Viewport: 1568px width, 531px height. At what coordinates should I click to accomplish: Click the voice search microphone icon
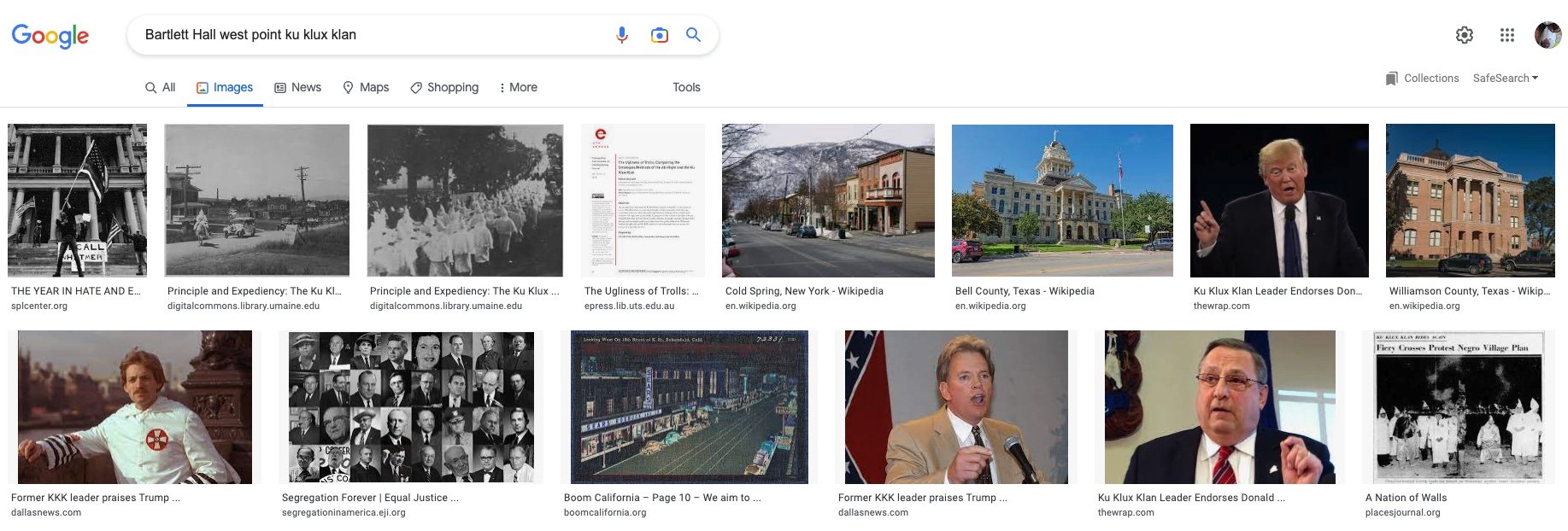point(622,35)
